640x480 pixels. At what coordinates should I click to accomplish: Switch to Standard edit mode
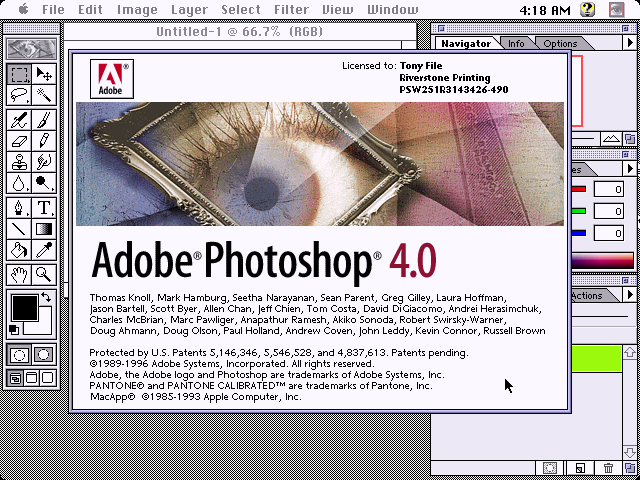[x=19, y=355]
